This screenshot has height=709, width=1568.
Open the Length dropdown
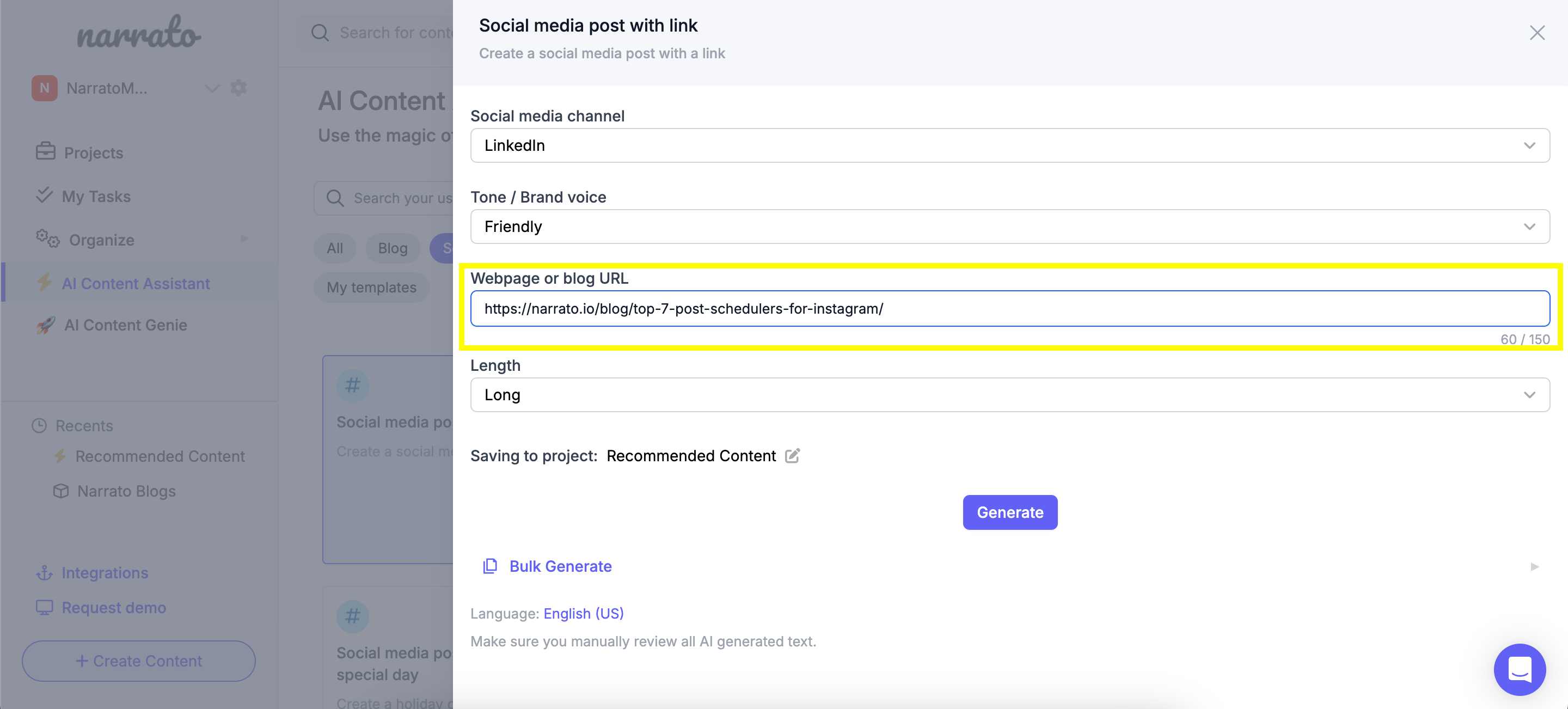pyautogui.click(x=1010, y=395)
